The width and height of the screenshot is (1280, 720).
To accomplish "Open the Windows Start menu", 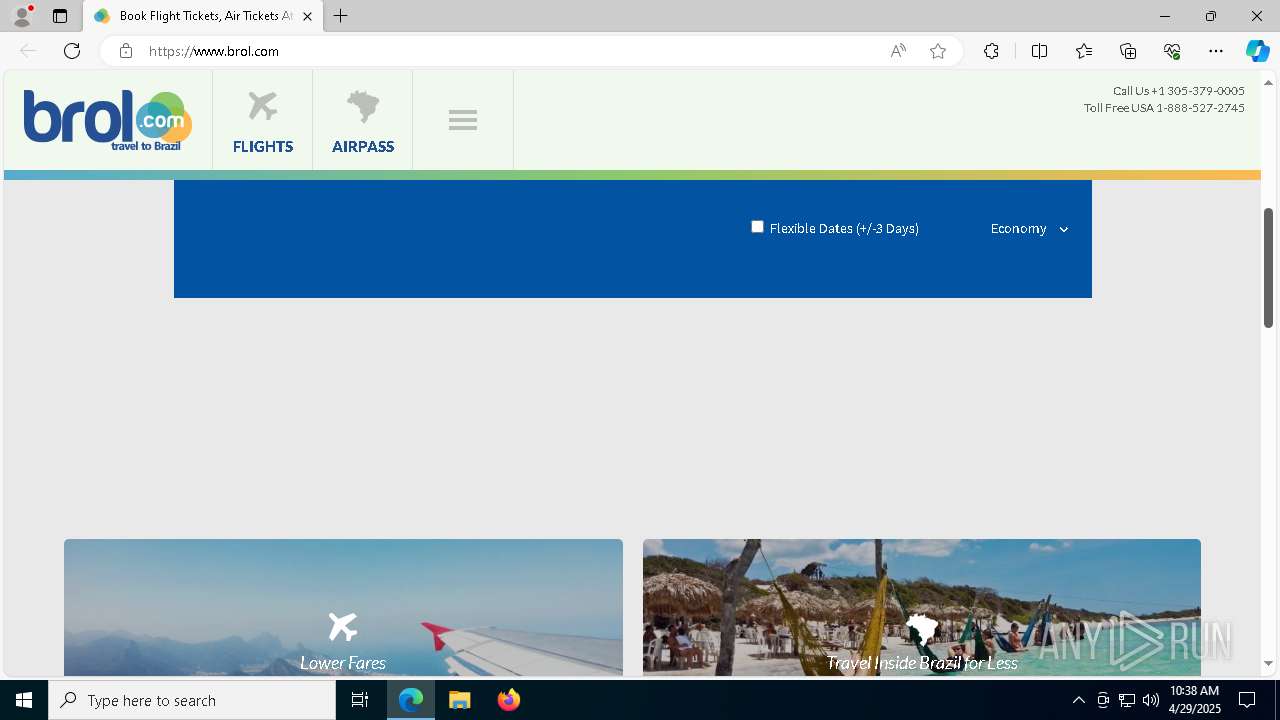I will 24,700.
